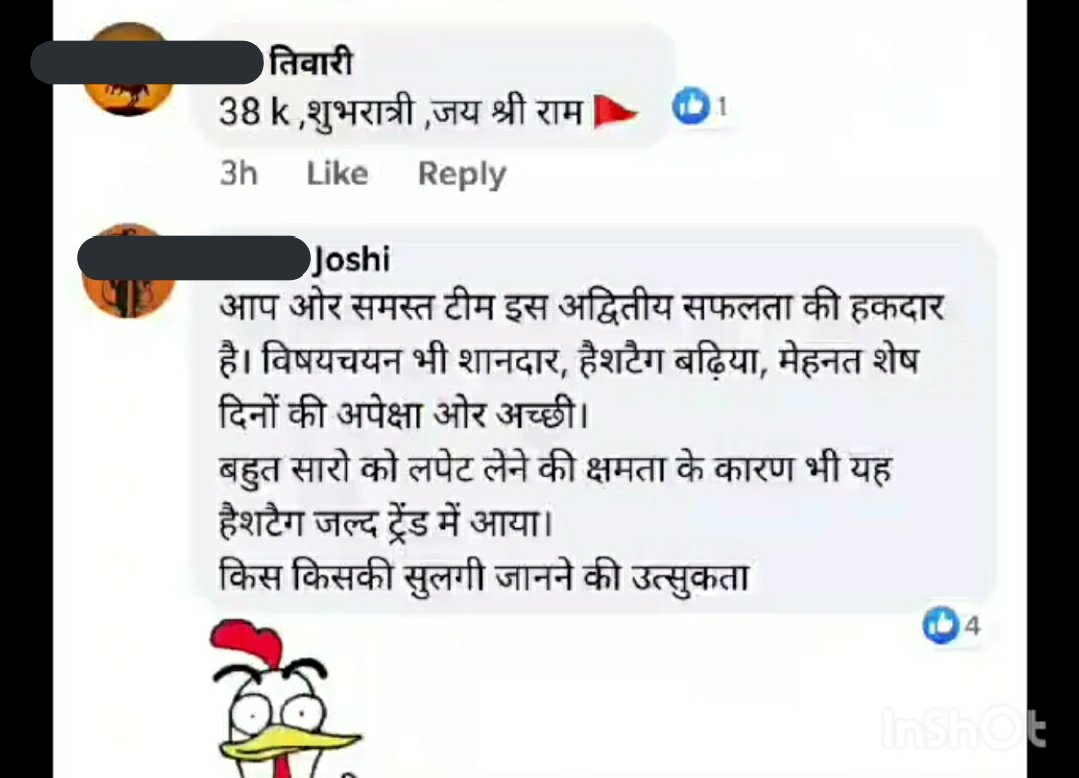Click the last line किस किसकी सुलगी

[484, 576]
